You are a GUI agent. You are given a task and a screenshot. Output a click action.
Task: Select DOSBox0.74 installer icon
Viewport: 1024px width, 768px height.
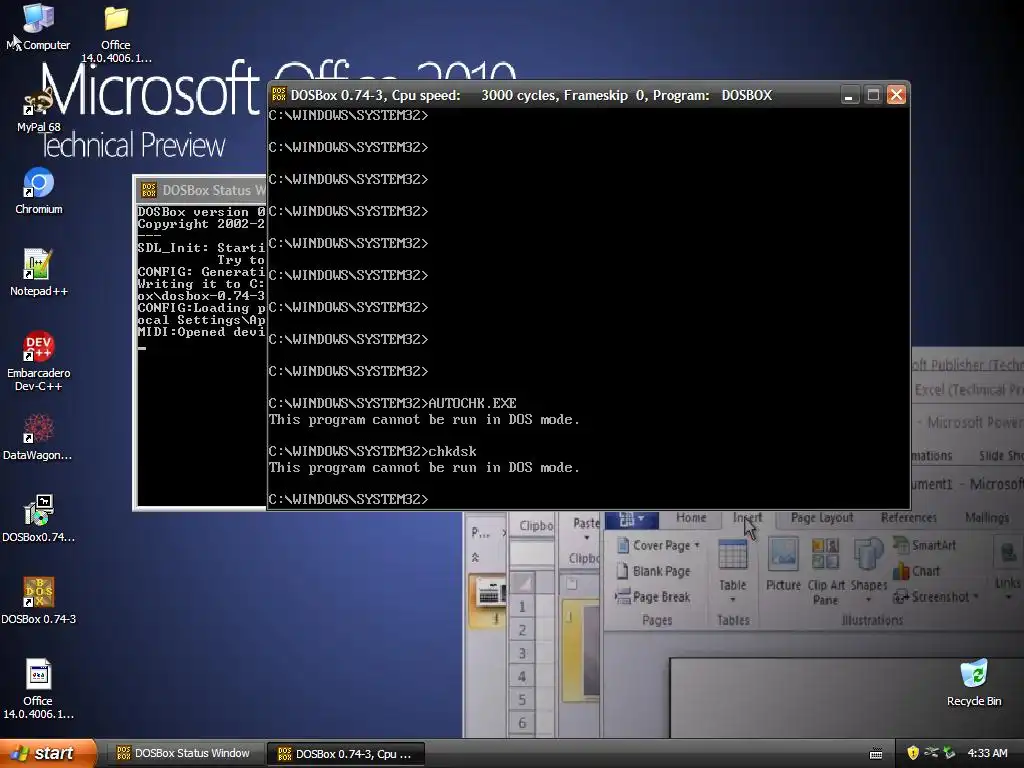pyautogui.click(x=39, y=519)
